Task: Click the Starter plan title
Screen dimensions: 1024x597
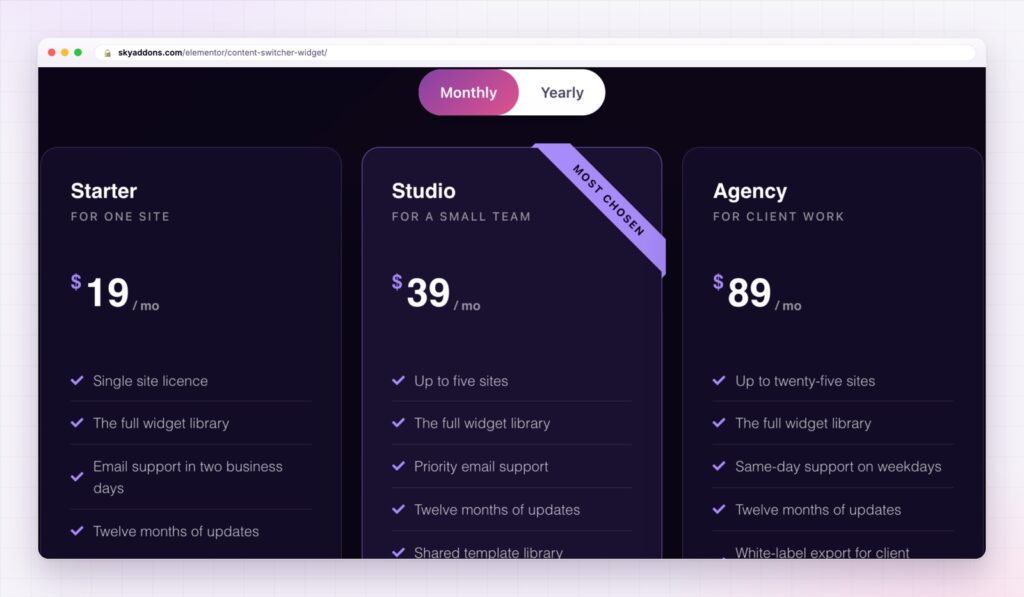Action: [104, 191]
